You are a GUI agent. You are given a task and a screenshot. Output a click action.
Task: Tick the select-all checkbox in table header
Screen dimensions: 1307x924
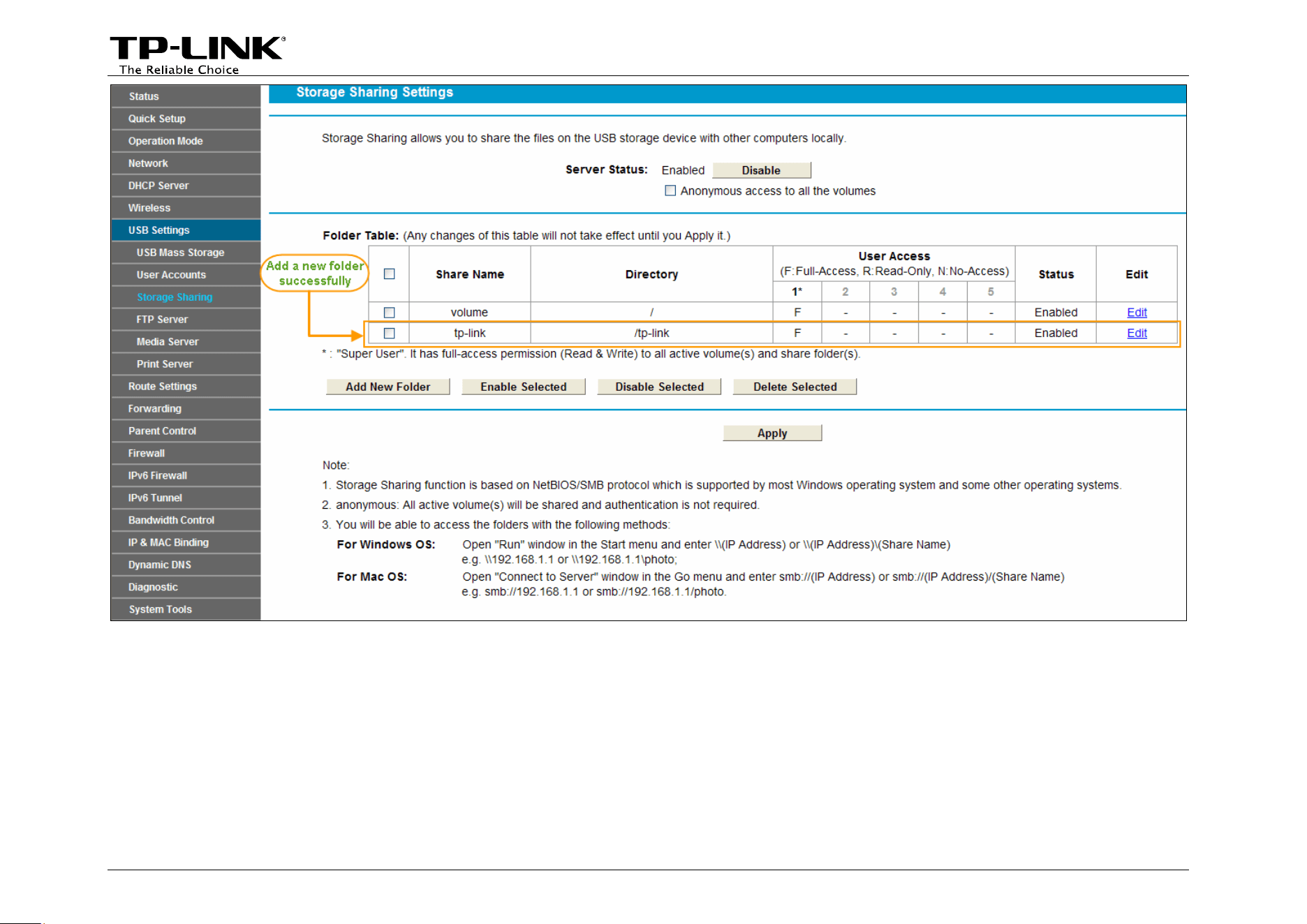(x=390, y=274)
